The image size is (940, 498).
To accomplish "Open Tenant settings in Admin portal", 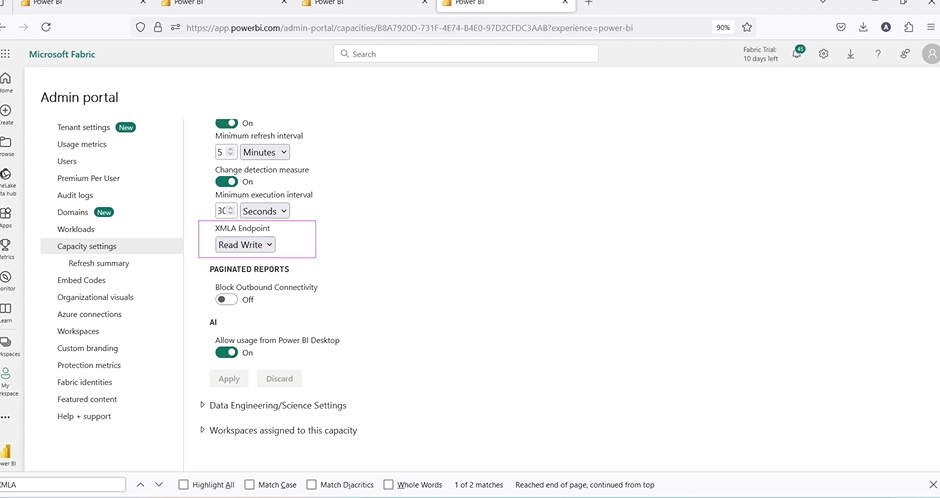I will coord(83,127).
